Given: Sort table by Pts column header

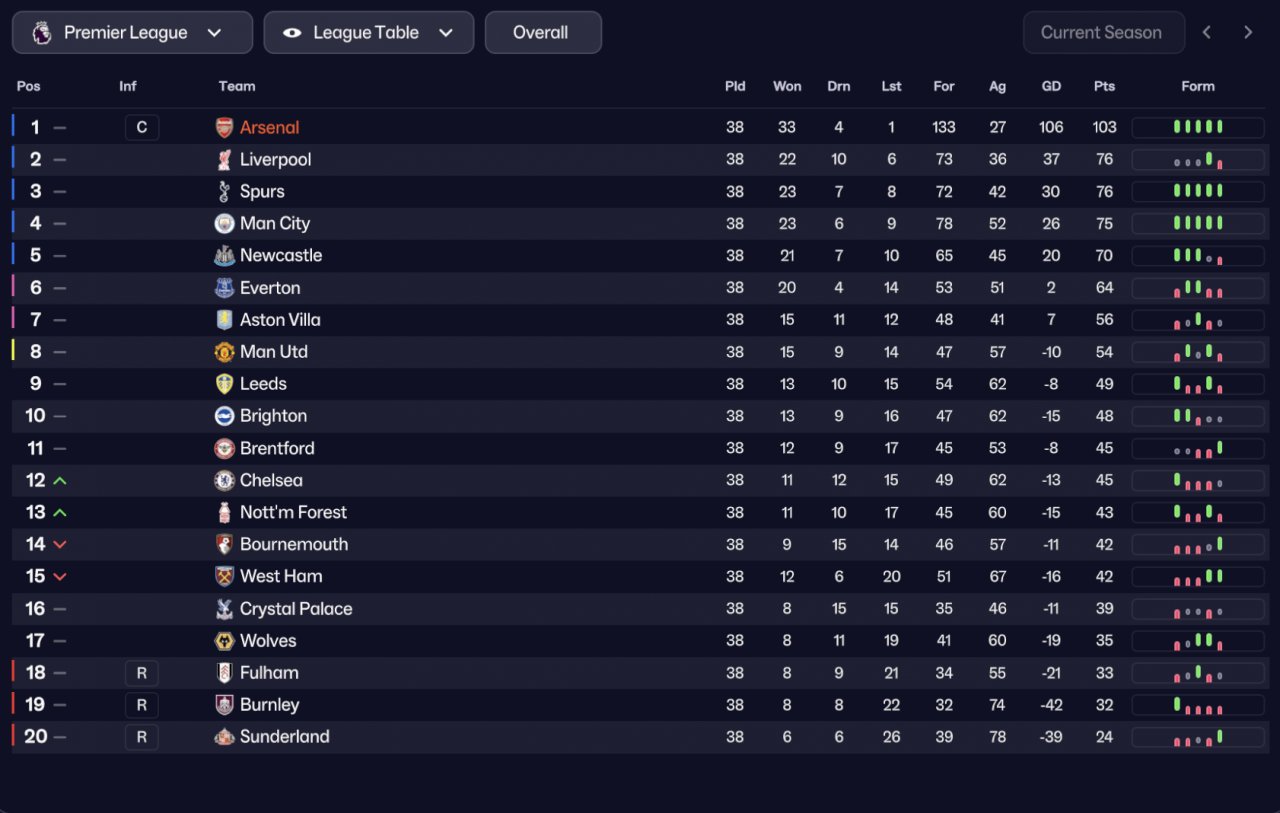Looking at the screenshot, I should [x=1104, y=86].
